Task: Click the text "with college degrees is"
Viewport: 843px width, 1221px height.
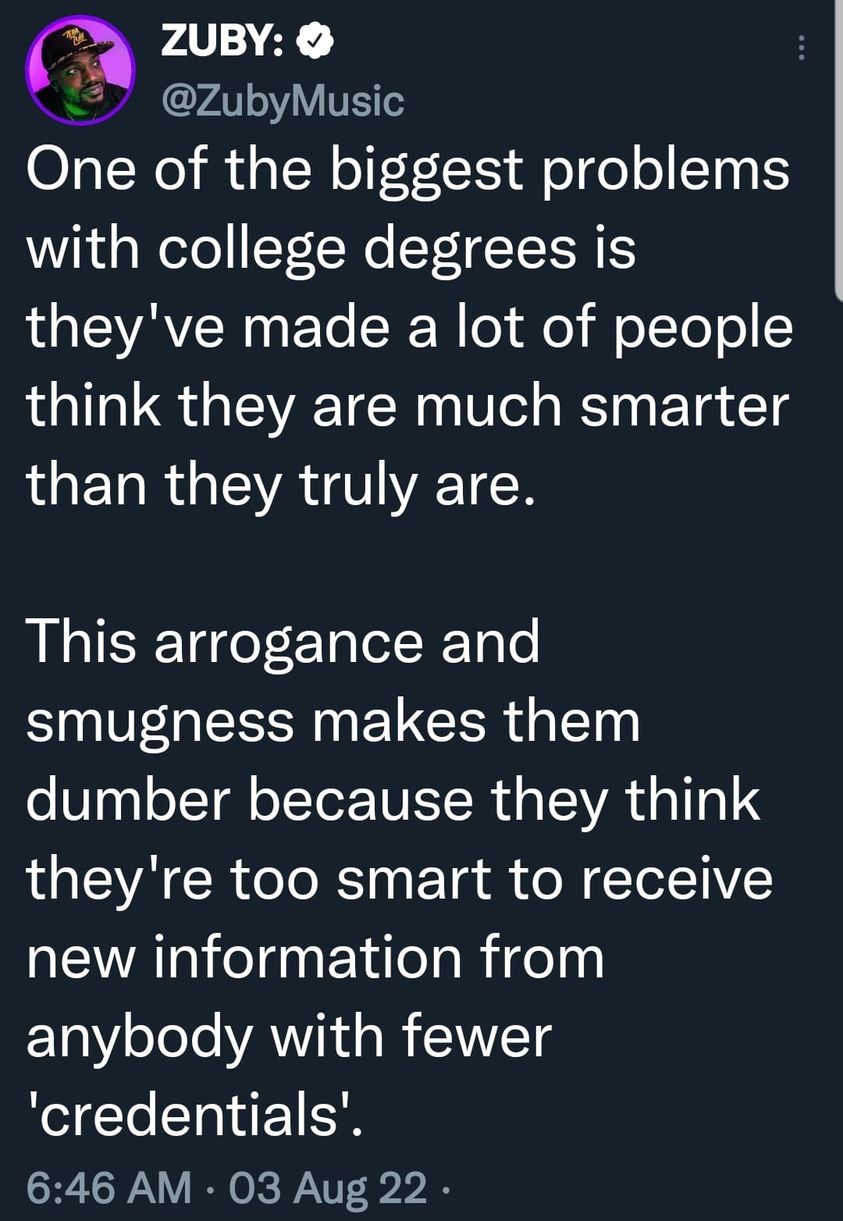Action: click(x=331, y=249)
